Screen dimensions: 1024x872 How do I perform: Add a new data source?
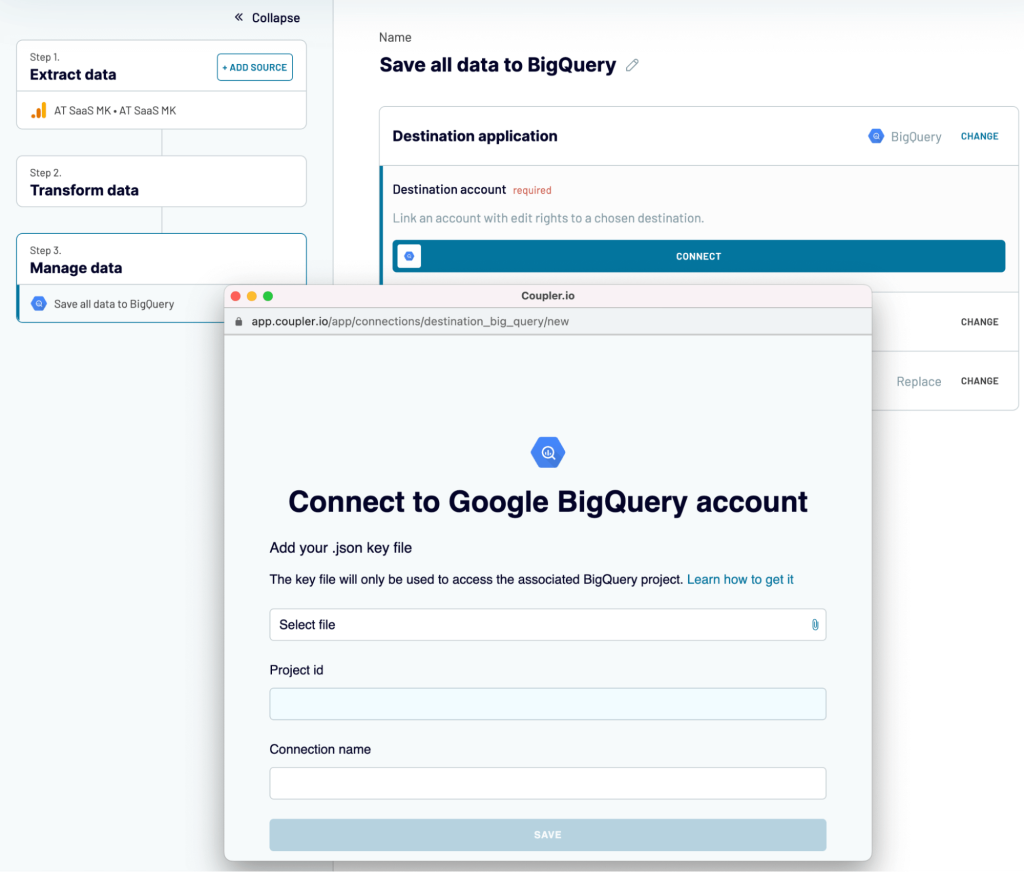(255, 67)
